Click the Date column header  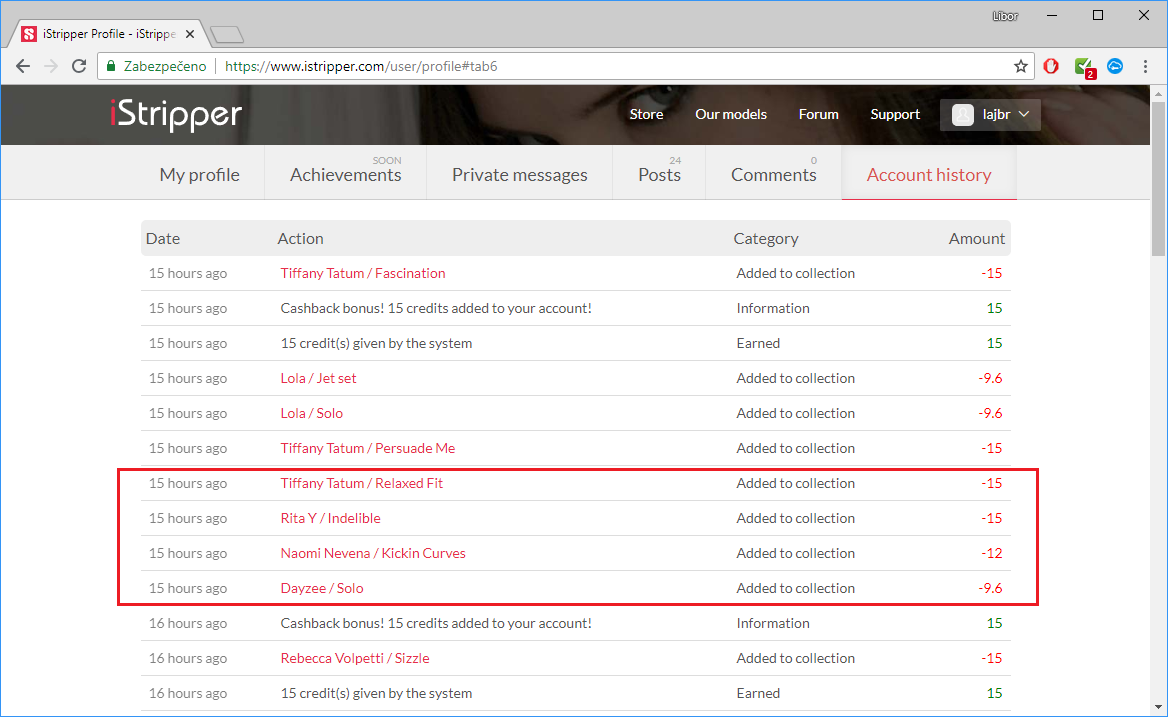pyautogui.click(x=162, y=238)
